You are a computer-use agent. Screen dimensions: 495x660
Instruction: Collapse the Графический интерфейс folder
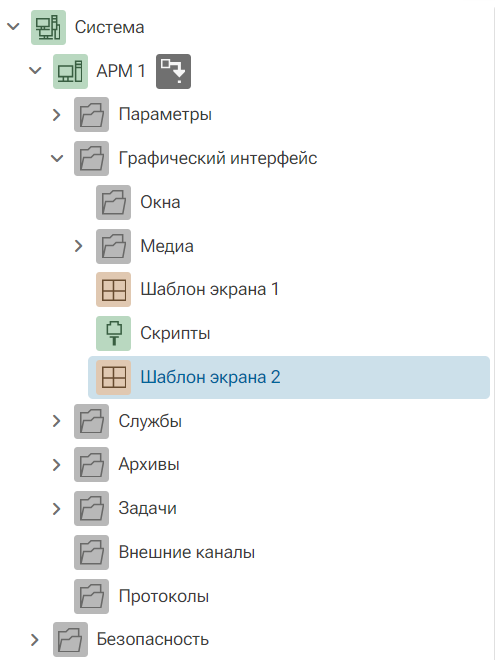(x=57, y=158)
